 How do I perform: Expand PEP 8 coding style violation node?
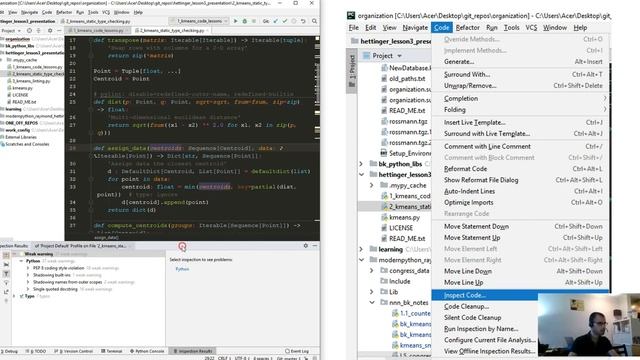tap(28, 268)
